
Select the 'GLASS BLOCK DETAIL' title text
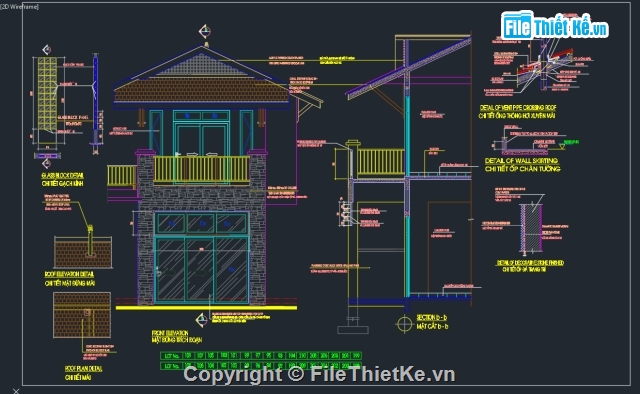[62, 176]
